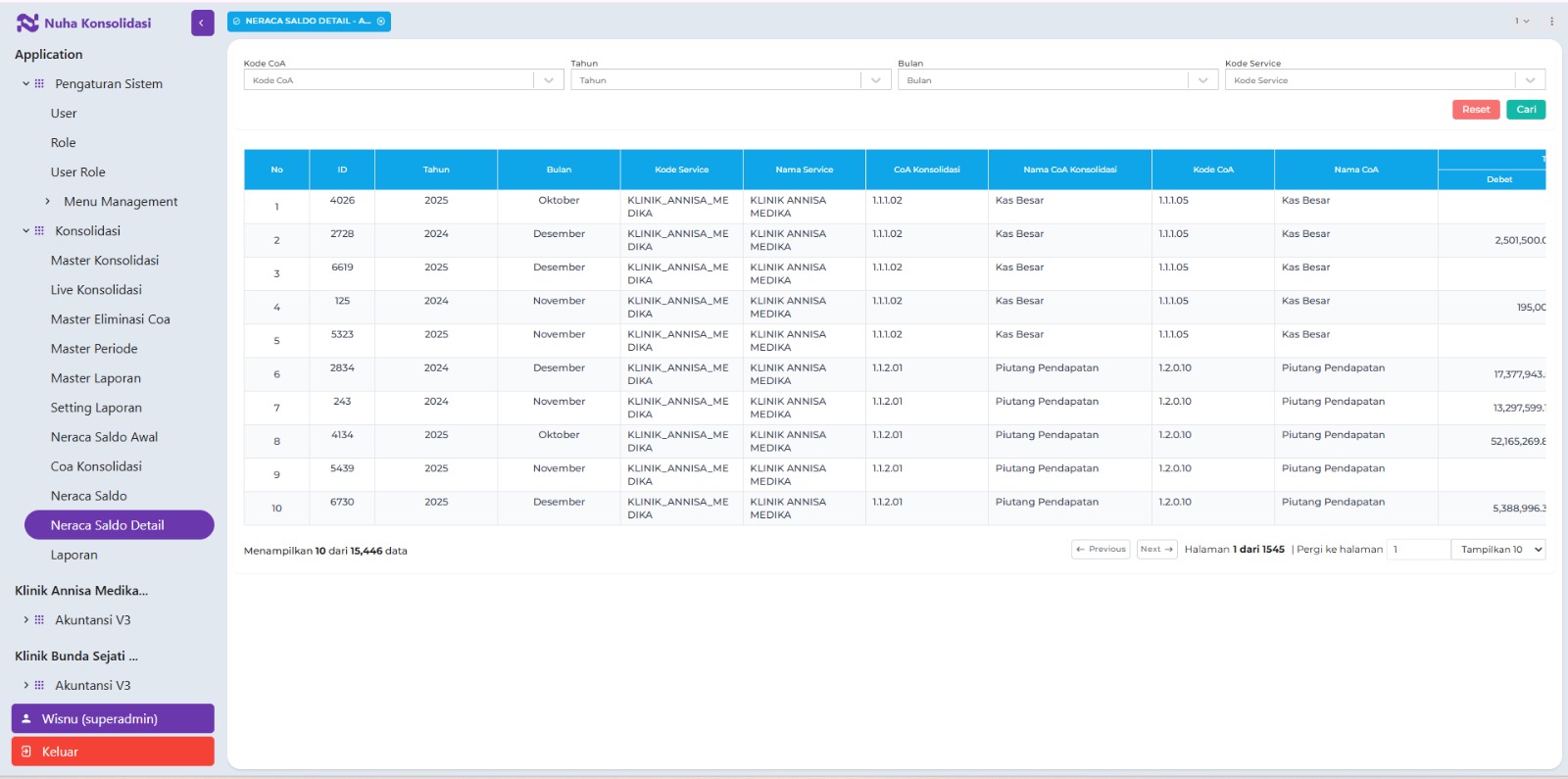Select the Neraca Saldo Detail tab
Screen dimensions: 1568x779
(x=309, y=21)
